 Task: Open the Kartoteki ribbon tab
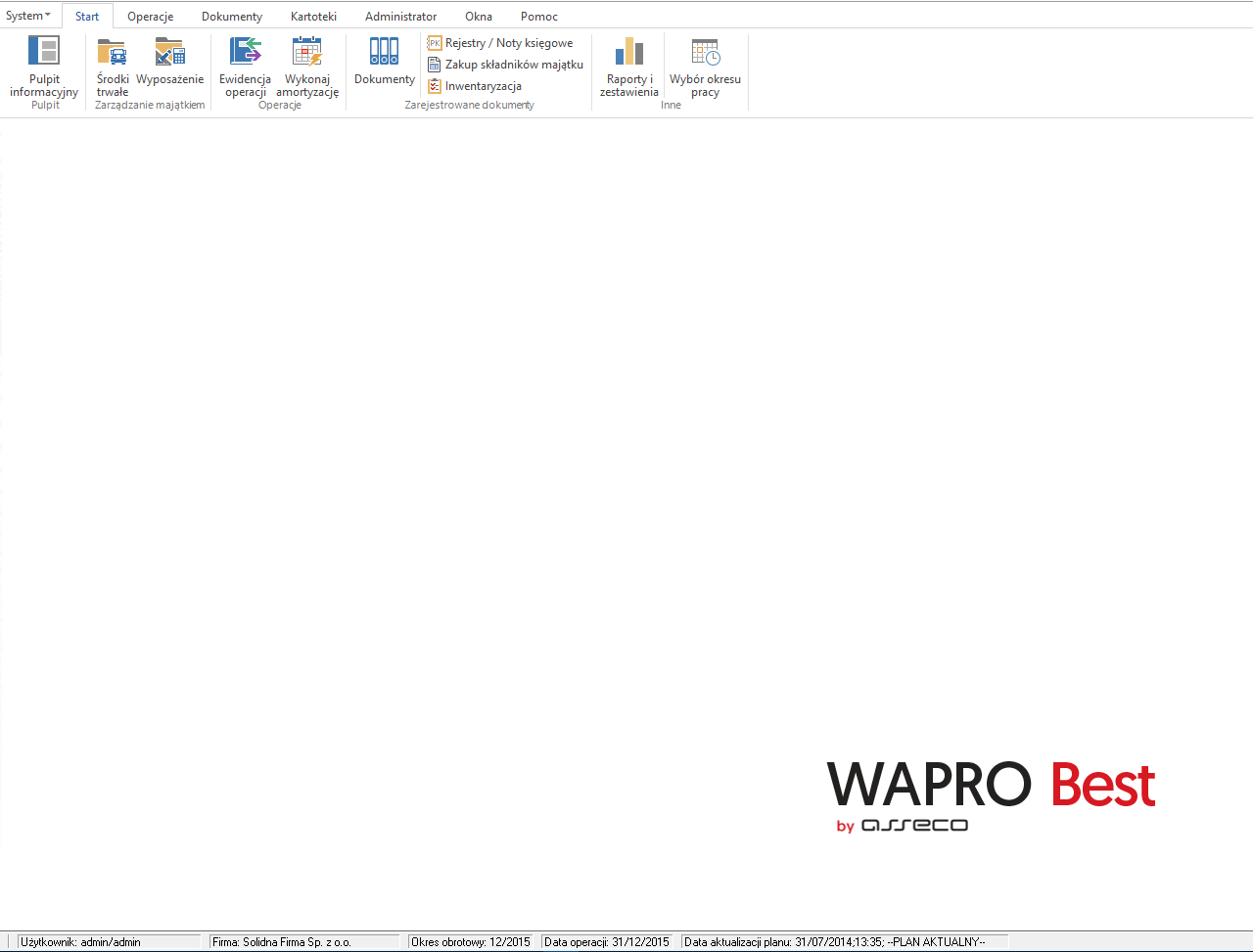(x=313, y=16)
